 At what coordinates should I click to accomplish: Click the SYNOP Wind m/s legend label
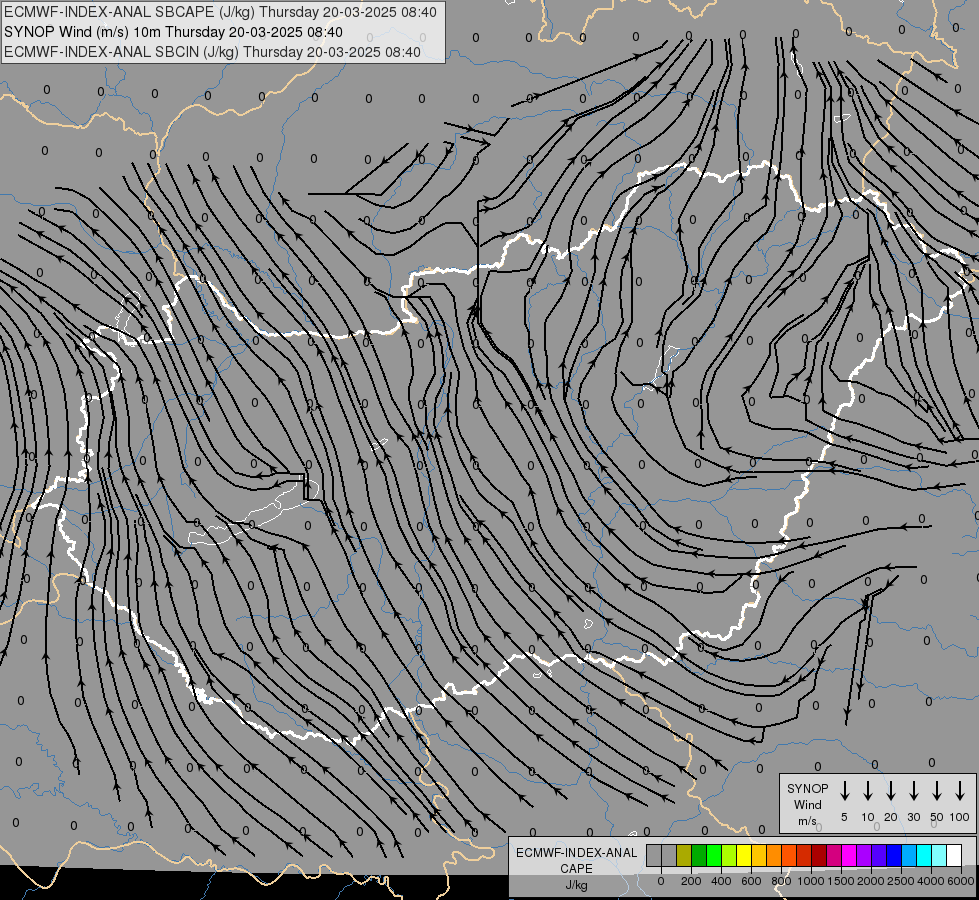[x=807, y=805]
